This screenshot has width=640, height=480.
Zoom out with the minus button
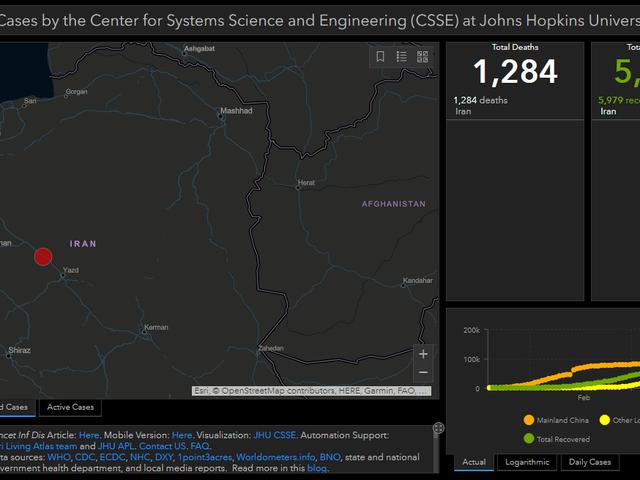tap(423, 372)
